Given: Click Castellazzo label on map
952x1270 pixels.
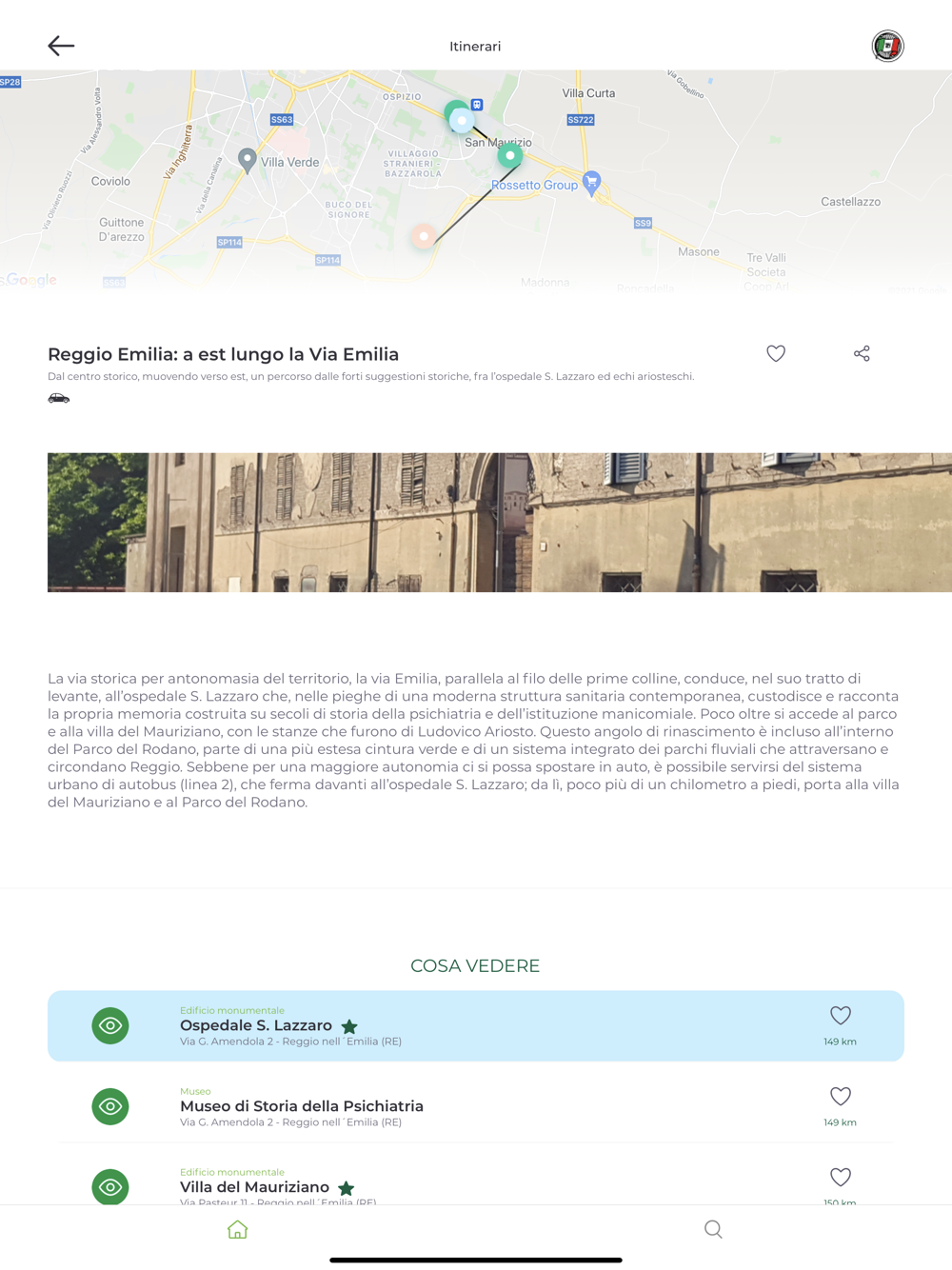Looking at the screenshot, I should (x=850, y=202).
